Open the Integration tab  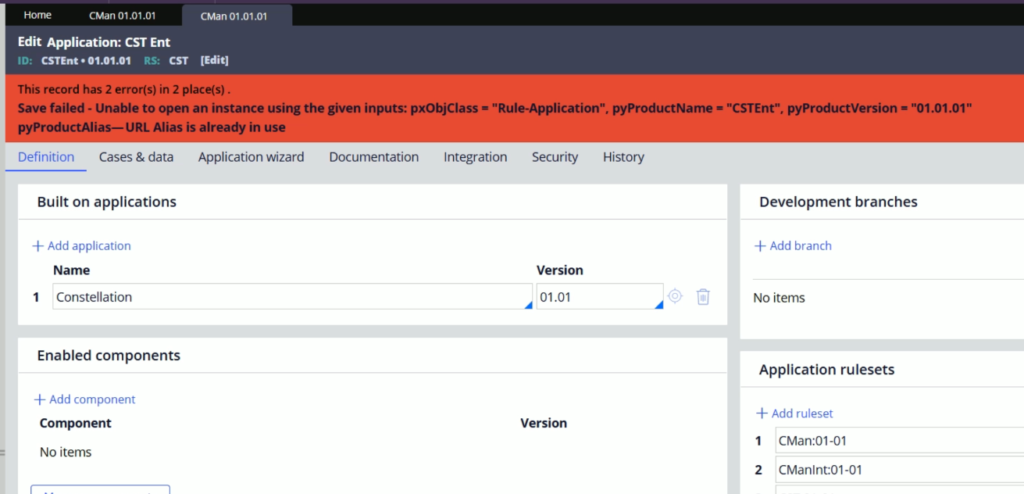[x=475, y=157]
